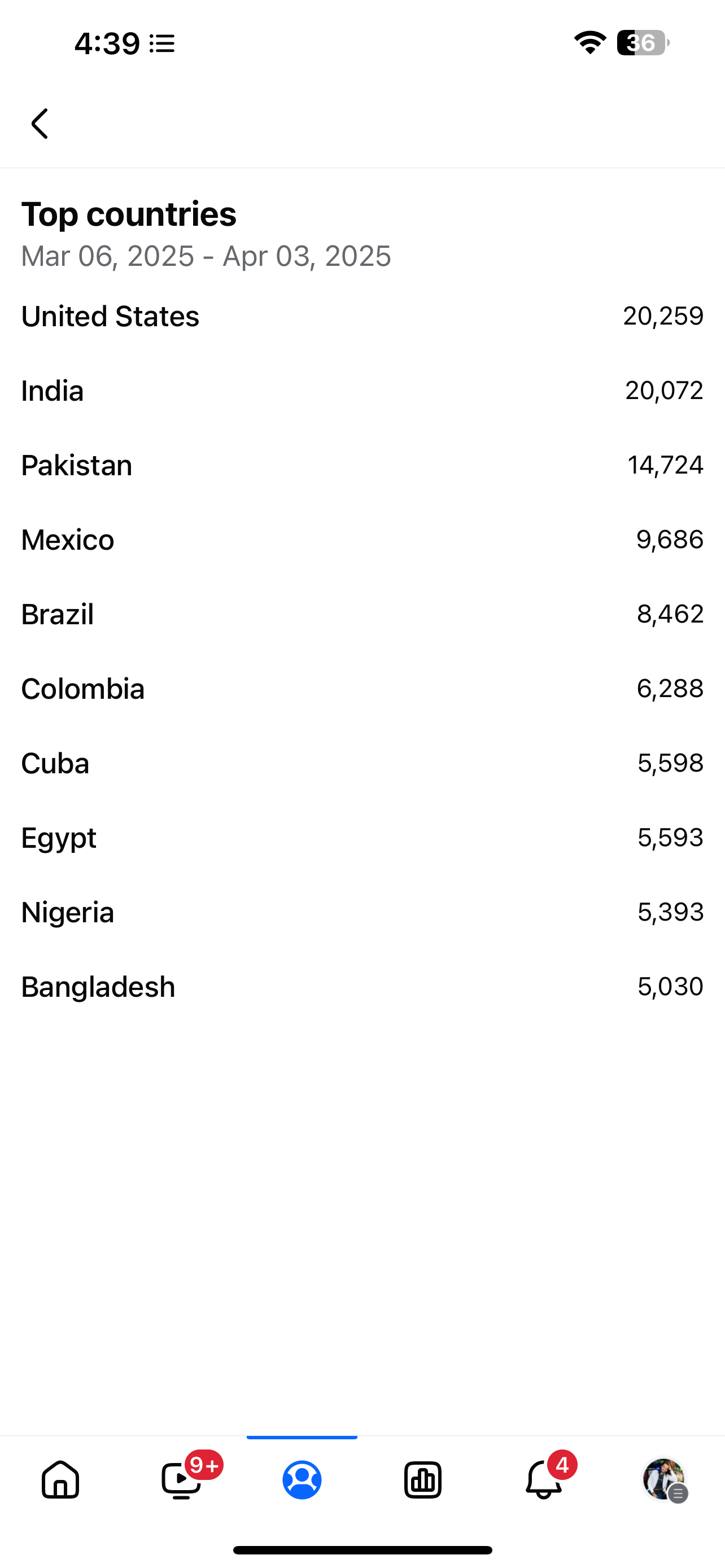The height and width of the screenshot is (1568, 725).
Task: Open the Insights bar chart icon
Action: pyautogui.click(x=422, y=1479)
